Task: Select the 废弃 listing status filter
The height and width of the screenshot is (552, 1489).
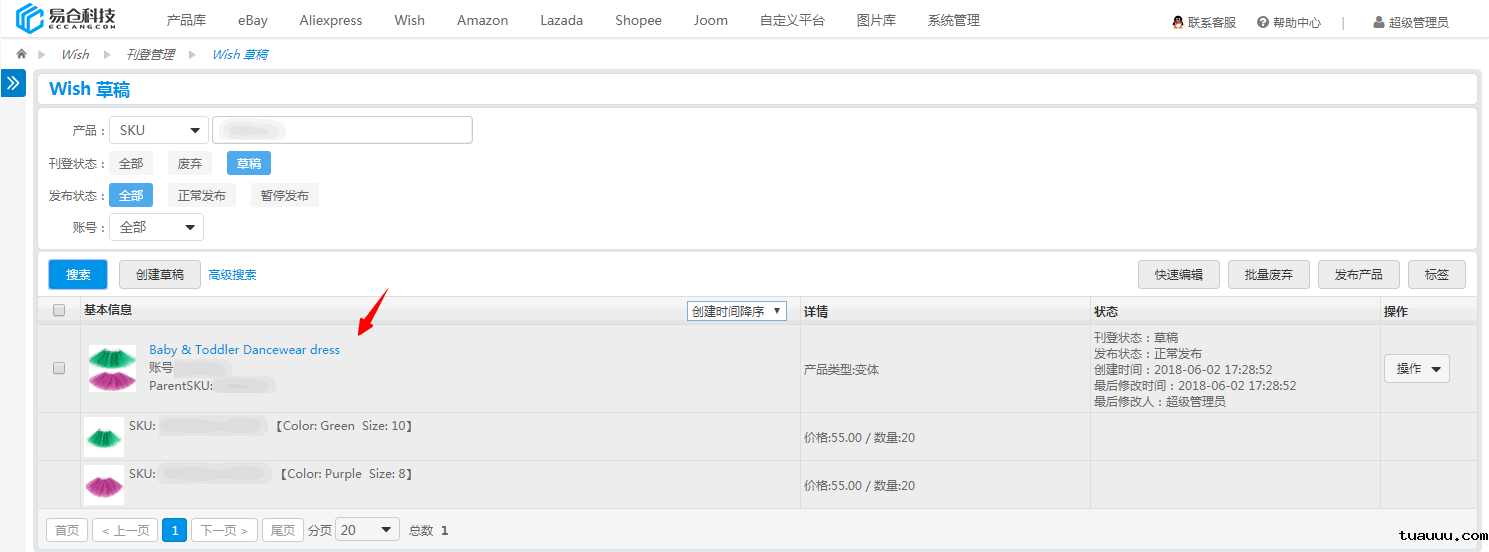Action: (190, 163)
